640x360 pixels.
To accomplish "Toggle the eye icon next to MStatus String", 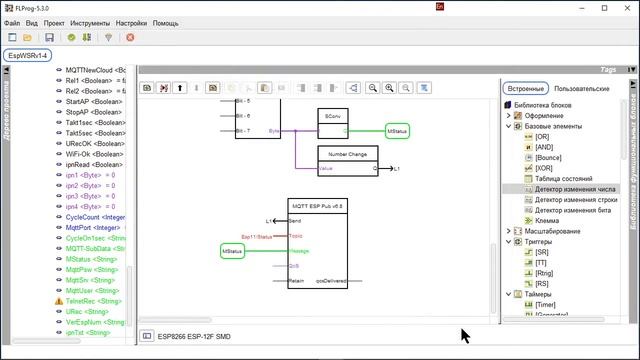I will (59, 259).
